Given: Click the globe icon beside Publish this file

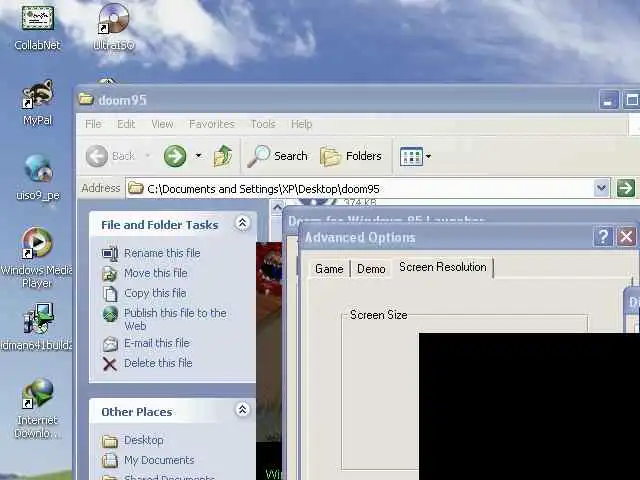Looking at the screenshot, I should [110, 314].
